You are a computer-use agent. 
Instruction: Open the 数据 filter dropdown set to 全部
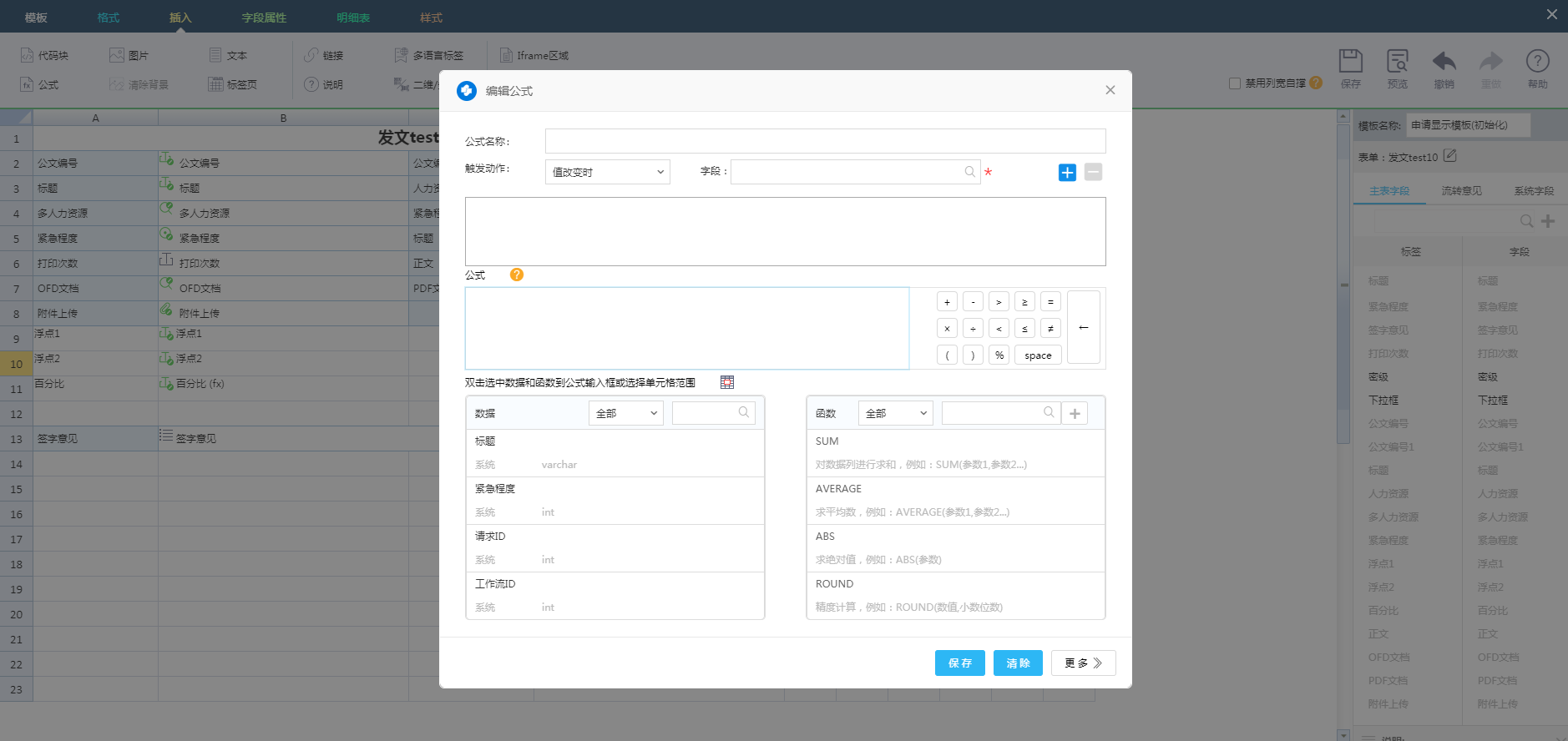click(625, 413)
